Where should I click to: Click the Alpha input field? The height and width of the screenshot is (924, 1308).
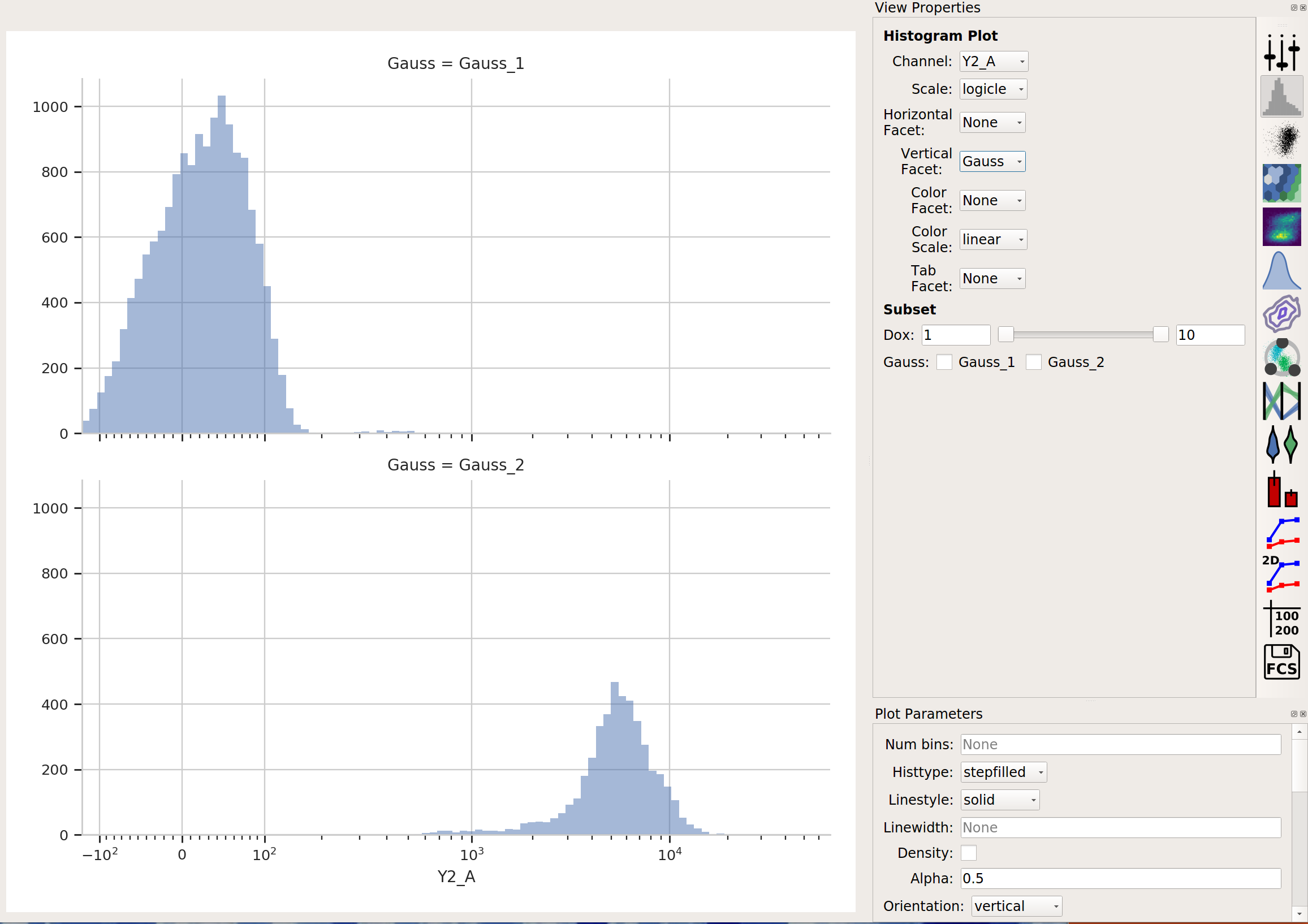pos(1121,878)
